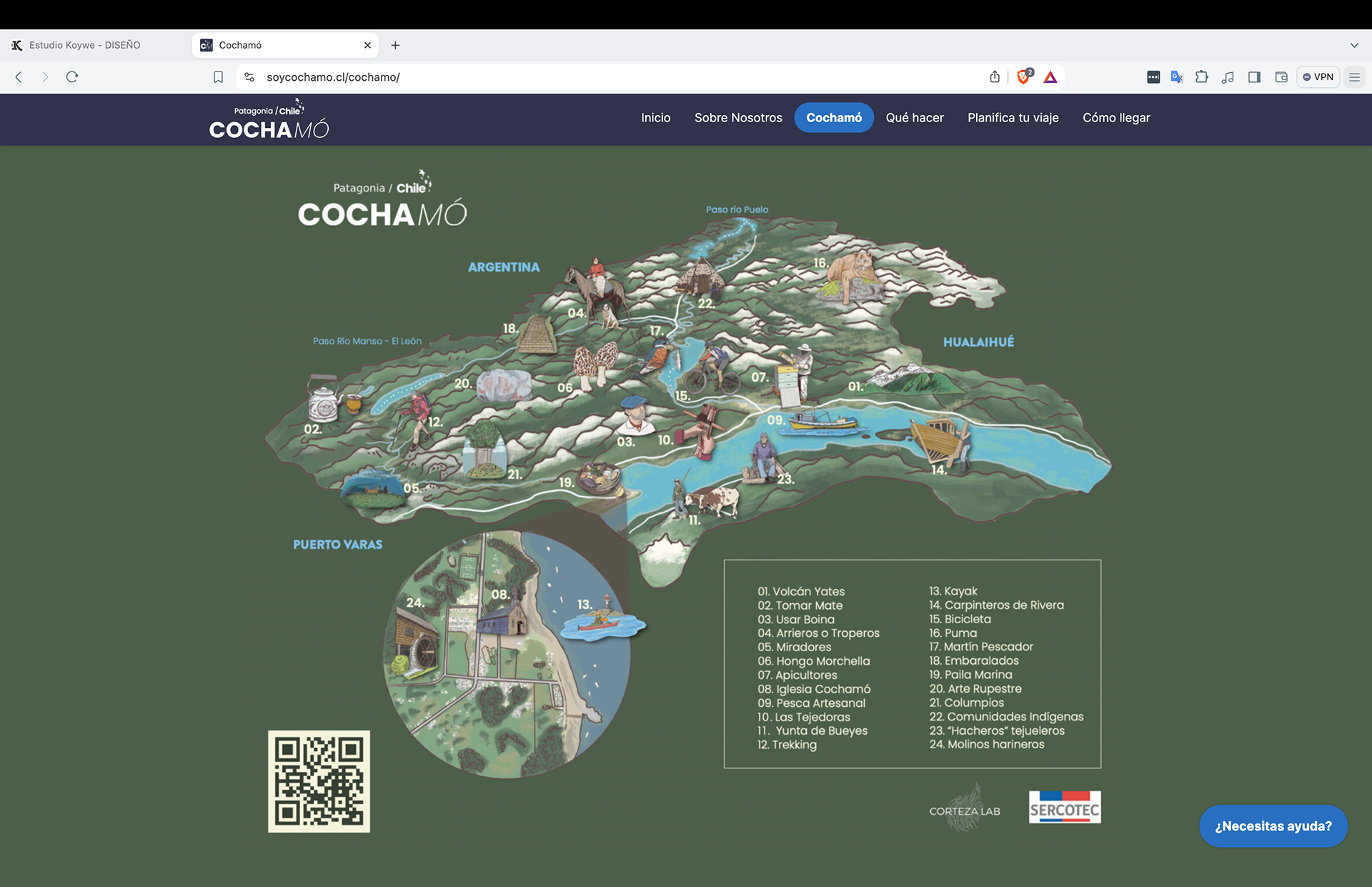
Task: Select the highlighted Cochamó menu item
Action: [x=834, y=118]
